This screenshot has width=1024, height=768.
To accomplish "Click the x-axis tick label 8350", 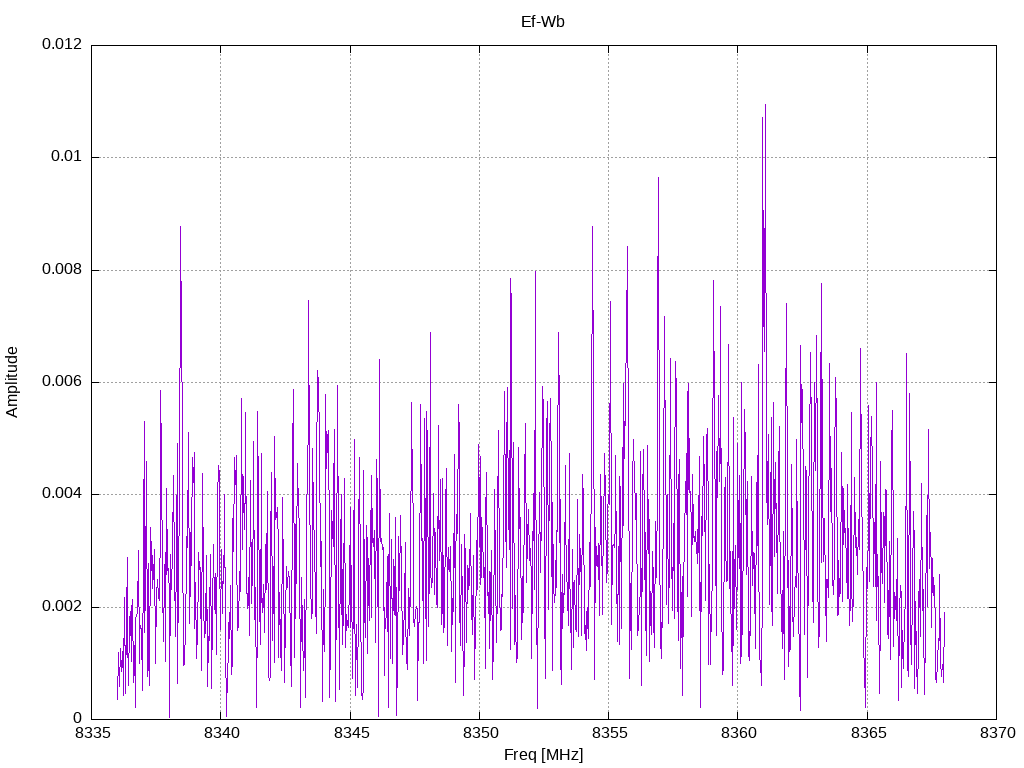I will point(480,733).
